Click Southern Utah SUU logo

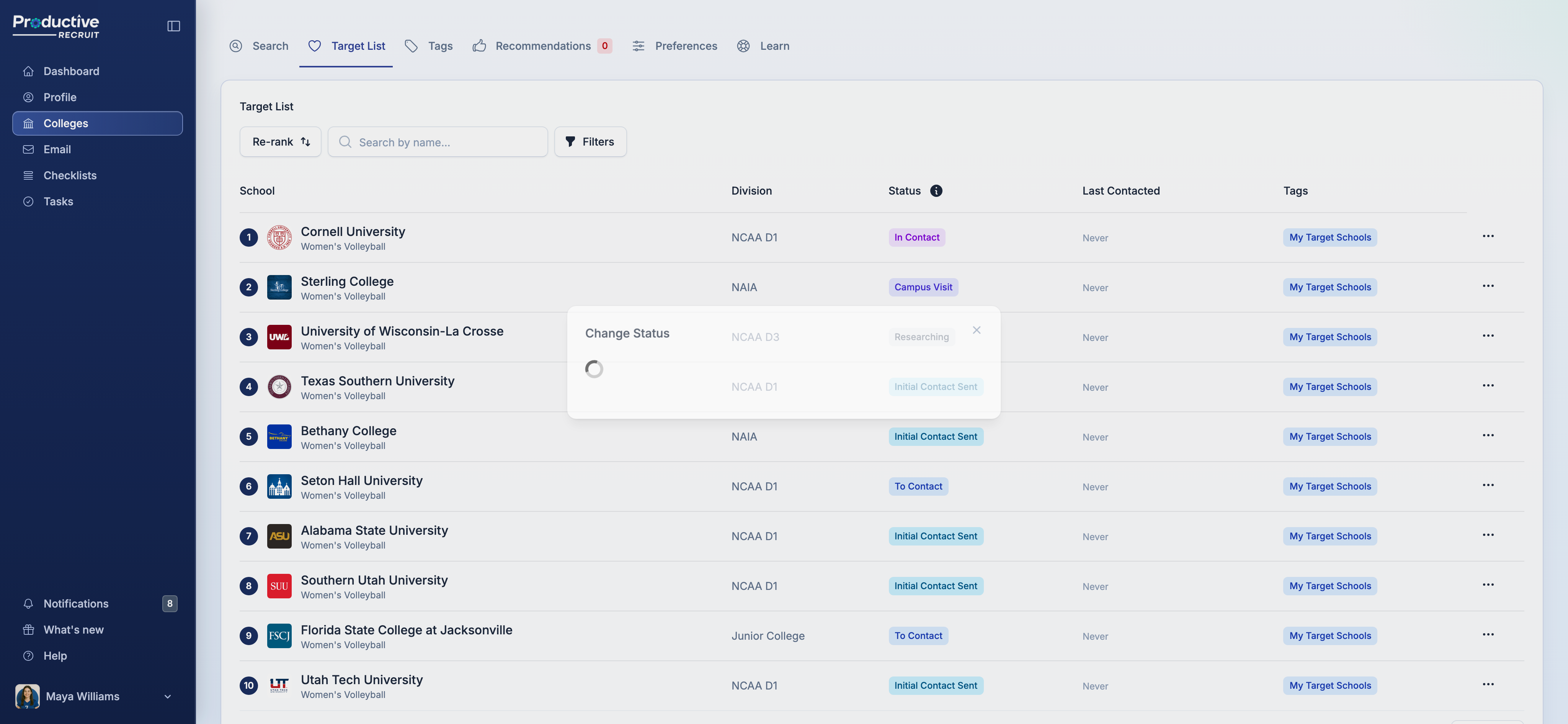[279, 586]
